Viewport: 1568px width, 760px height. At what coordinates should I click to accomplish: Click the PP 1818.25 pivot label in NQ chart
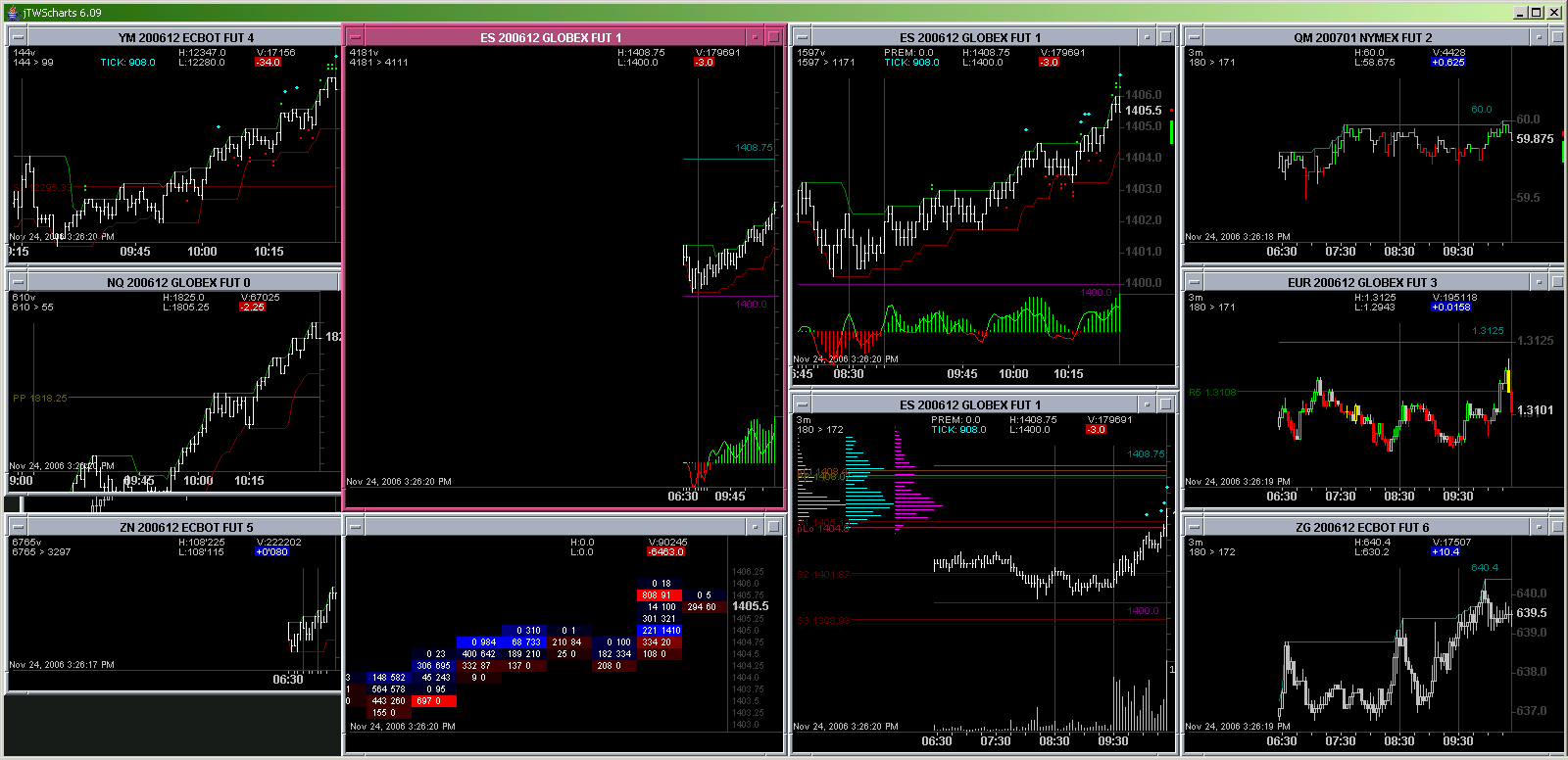[x=40, y=398]
